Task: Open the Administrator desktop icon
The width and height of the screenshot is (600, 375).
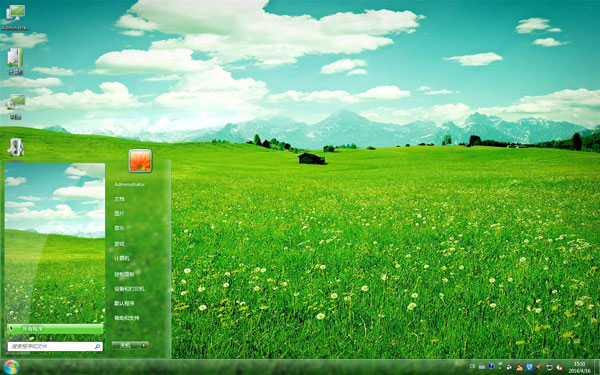Action: [x=15, y=17]
